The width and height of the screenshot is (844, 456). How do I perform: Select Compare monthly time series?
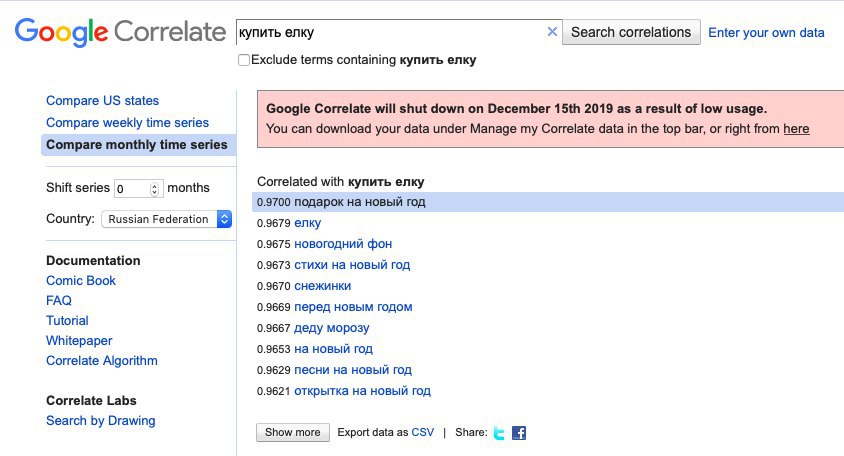pyautogui.click(x=137, y=145)
